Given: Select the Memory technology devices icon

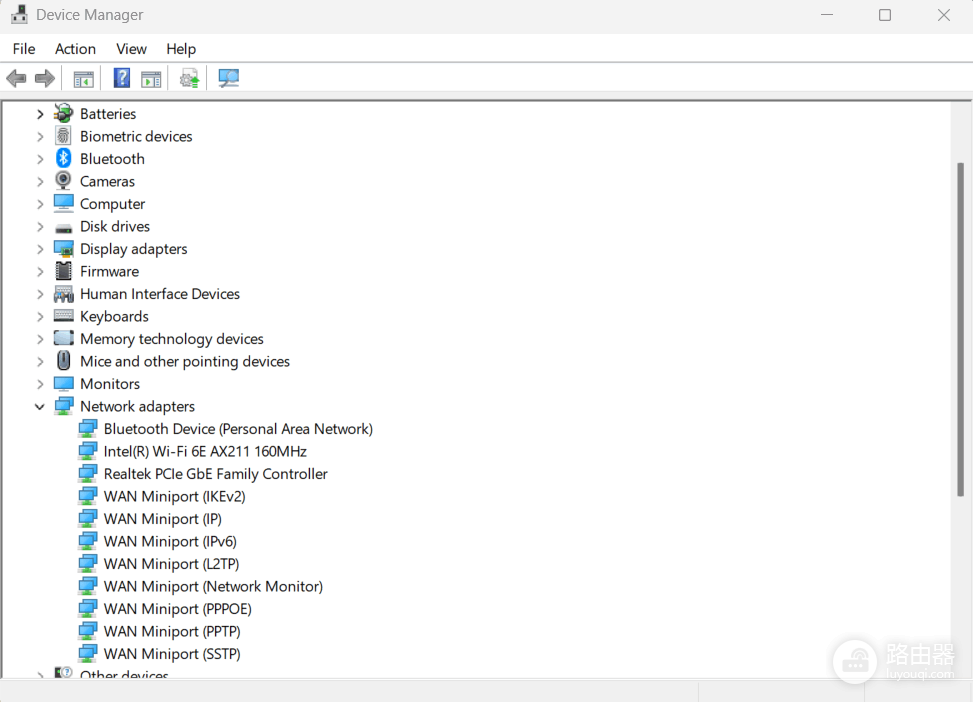Looking at the screenshot, I should 63,338.
